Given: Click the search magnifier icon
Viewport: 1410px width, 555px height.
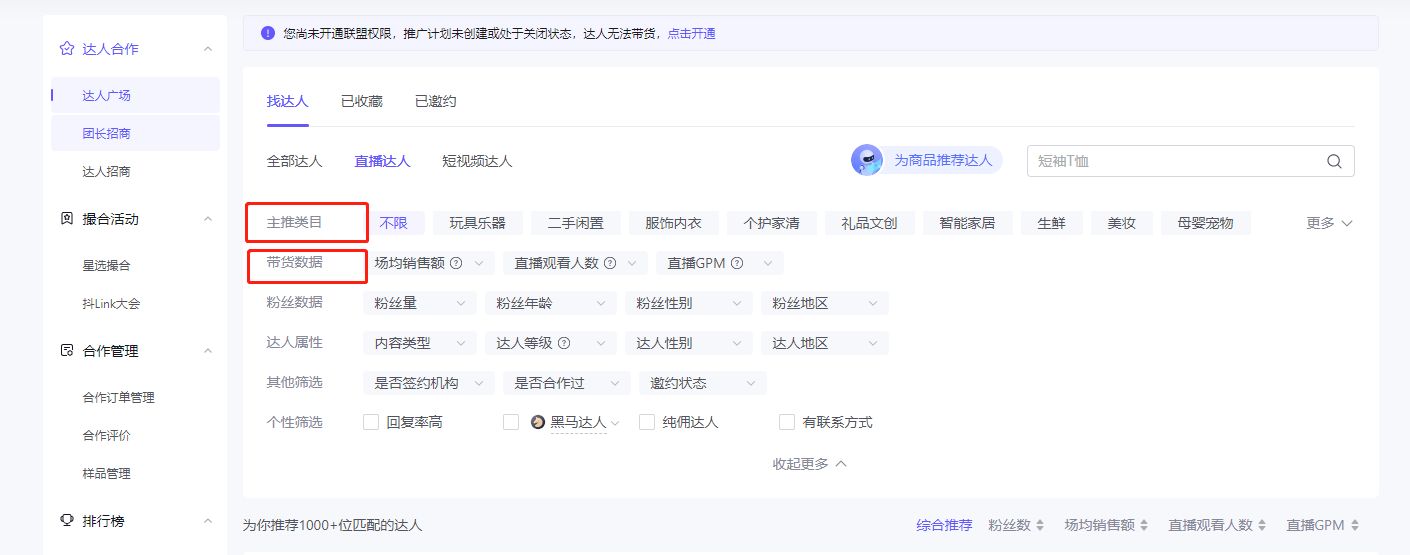Looking at the screenshot, I should (1334, 161).
